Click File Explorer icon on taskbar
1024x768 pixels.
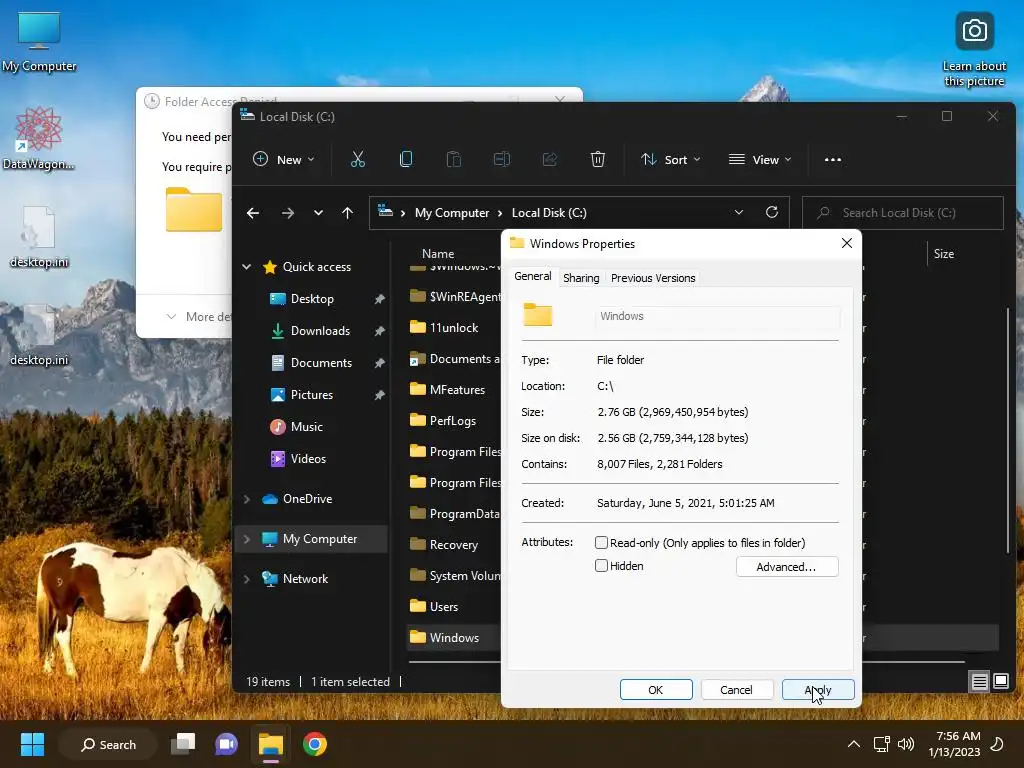[x=270, y=744]
